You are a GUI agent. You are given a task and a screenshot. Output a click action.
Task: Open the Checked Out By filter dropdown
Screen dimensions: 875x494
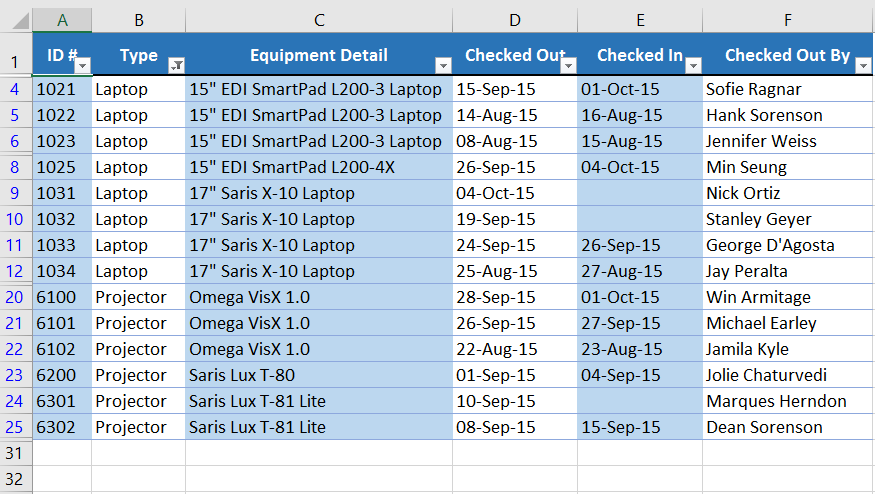(x=864, y=65)
